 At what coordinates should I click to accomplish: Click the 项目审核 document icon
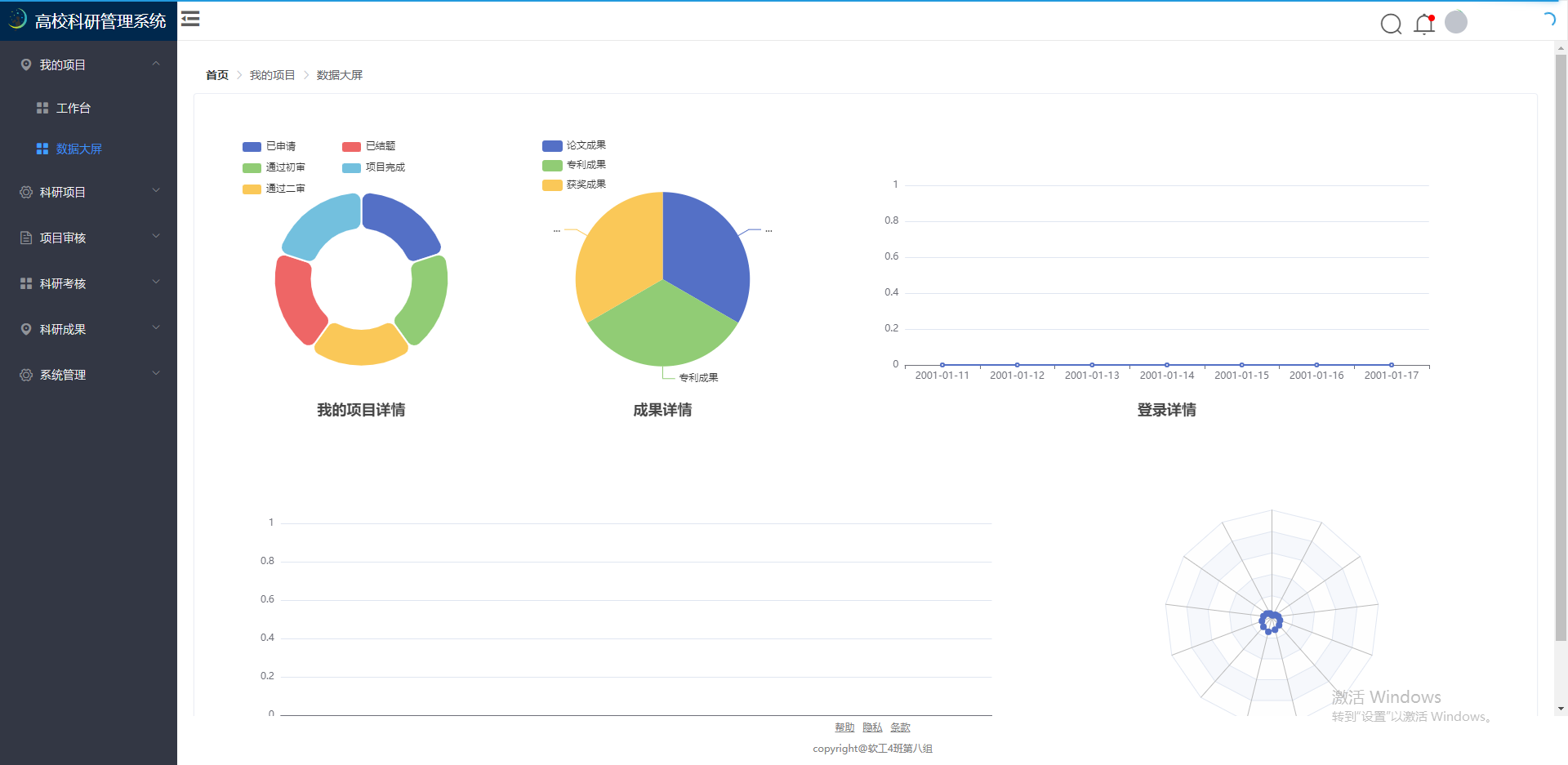point(26,238)
